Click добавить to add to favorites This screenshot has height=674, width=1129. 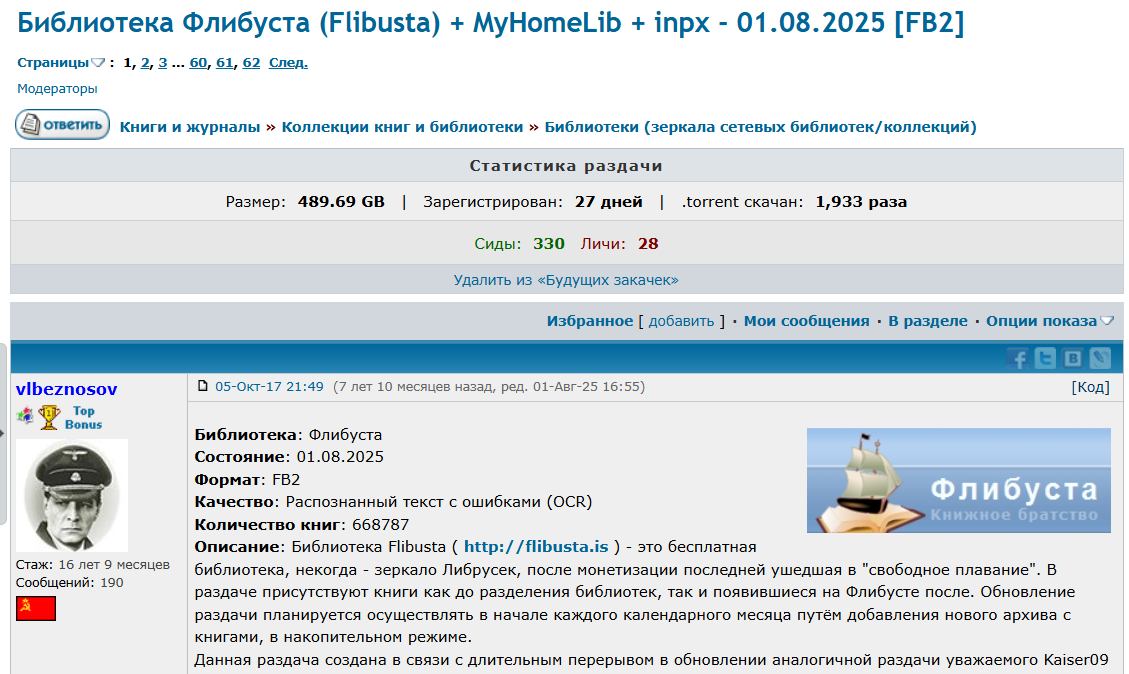pos(681,321)
